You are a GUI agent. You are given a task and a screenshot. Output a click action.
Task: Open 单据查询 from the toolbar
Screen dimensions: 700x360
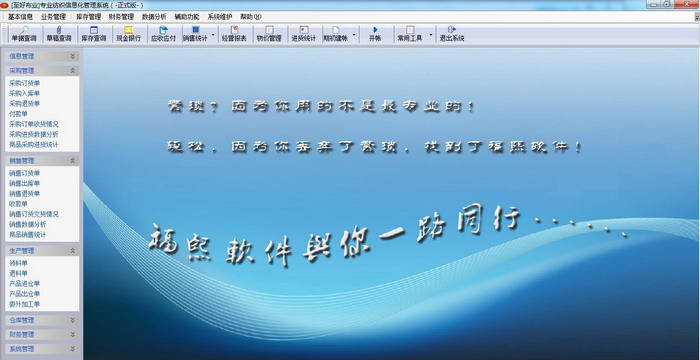24,34
